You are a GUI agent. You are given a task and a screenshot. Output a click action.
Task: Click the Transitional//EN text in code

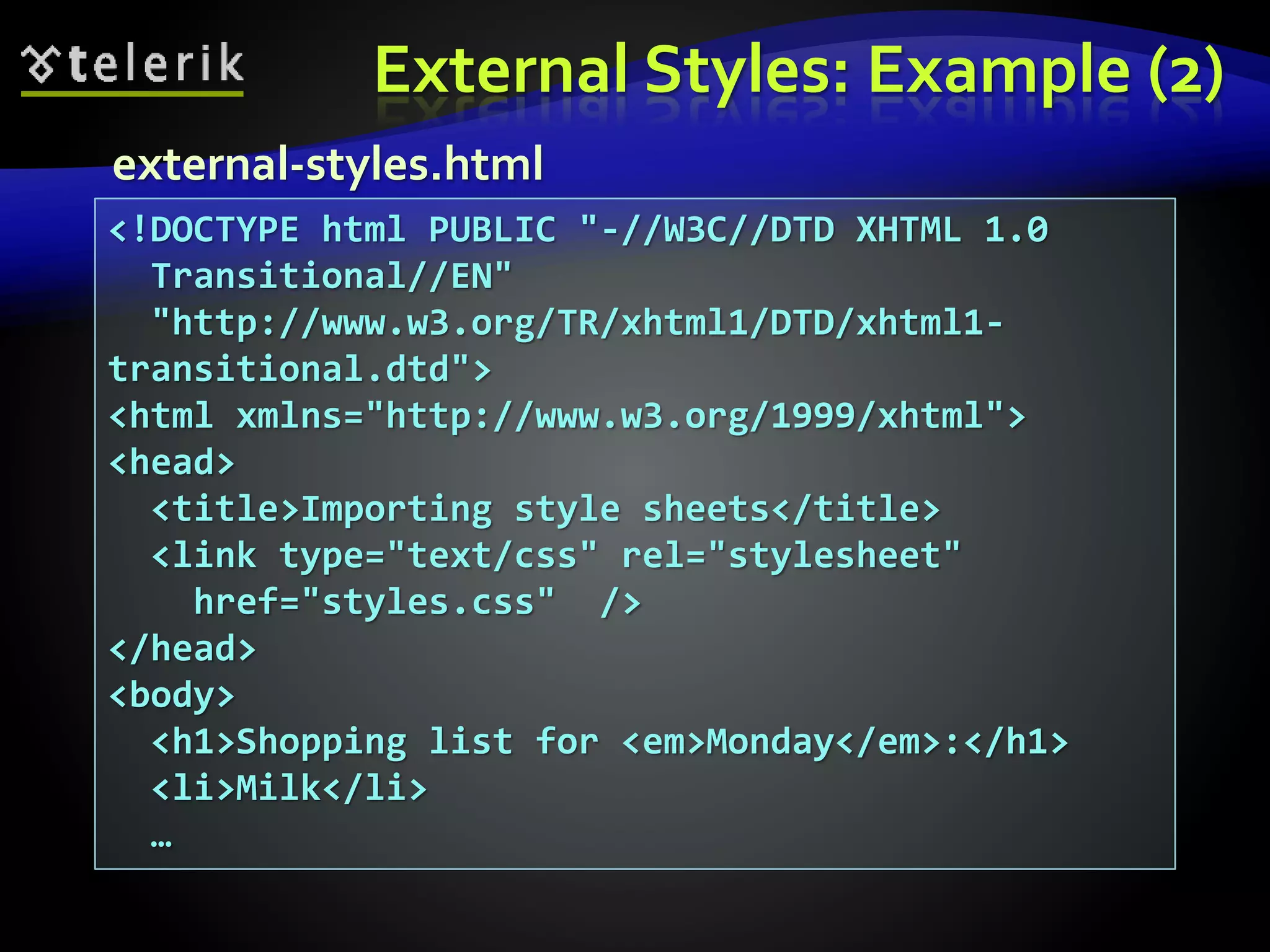tap(331, 276)
